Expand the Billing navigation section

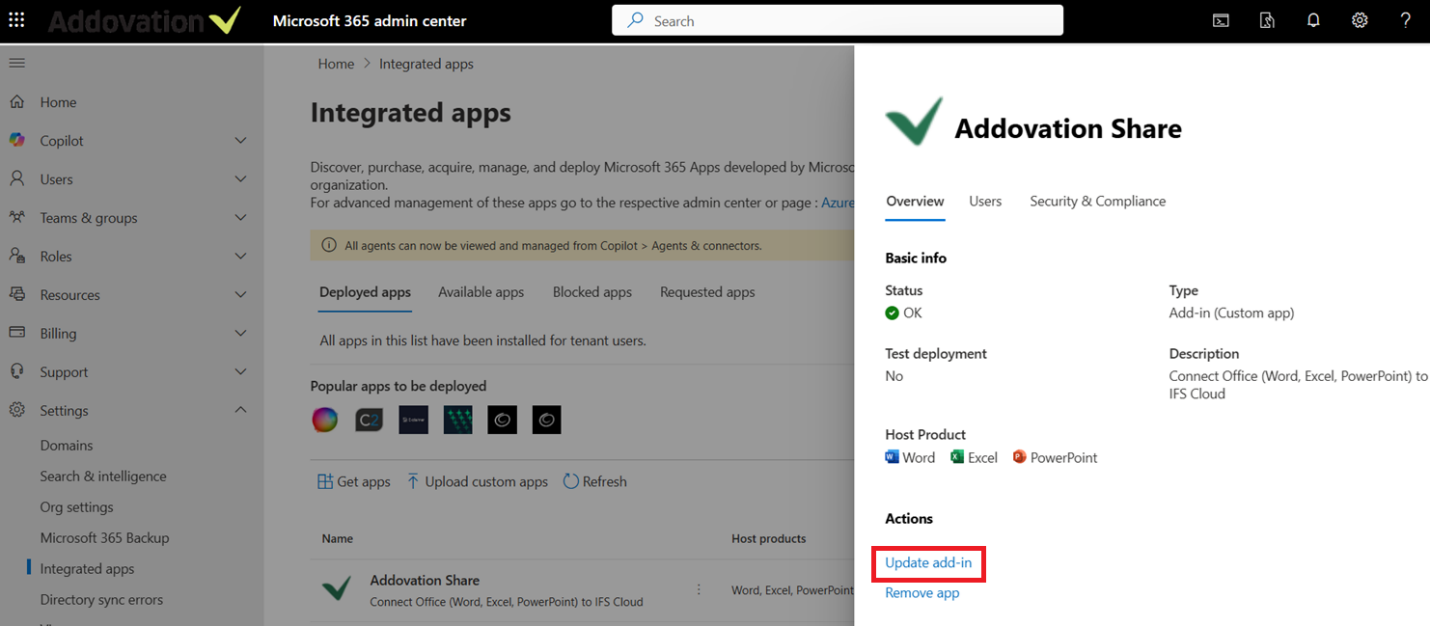(240, 333)
